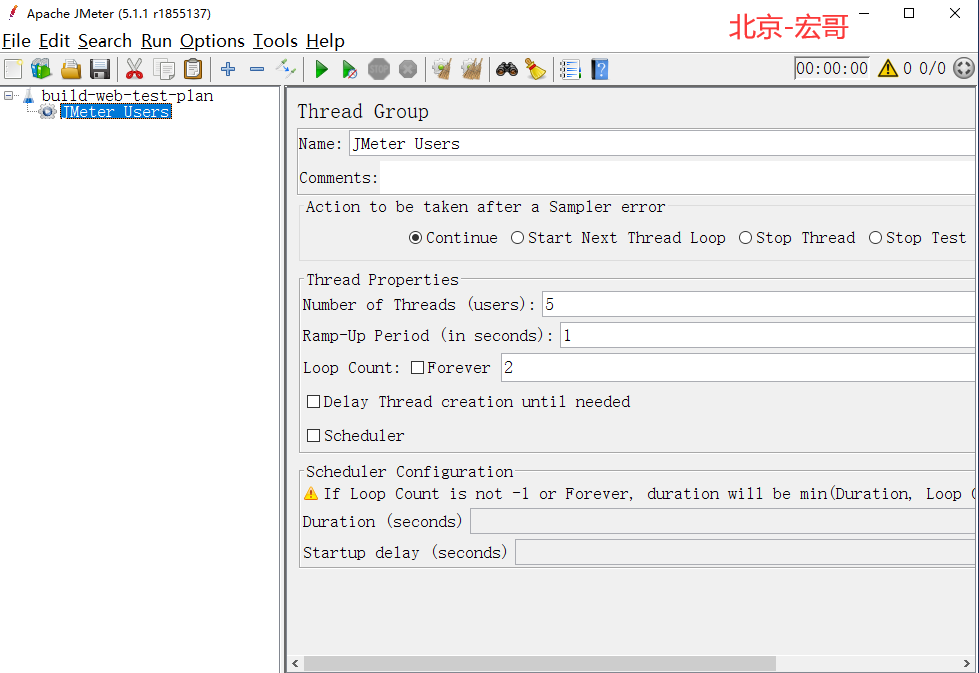979x673 pixels.
Task: Click the 0/0 thread count indicator
Action: [x=932, y=68]
